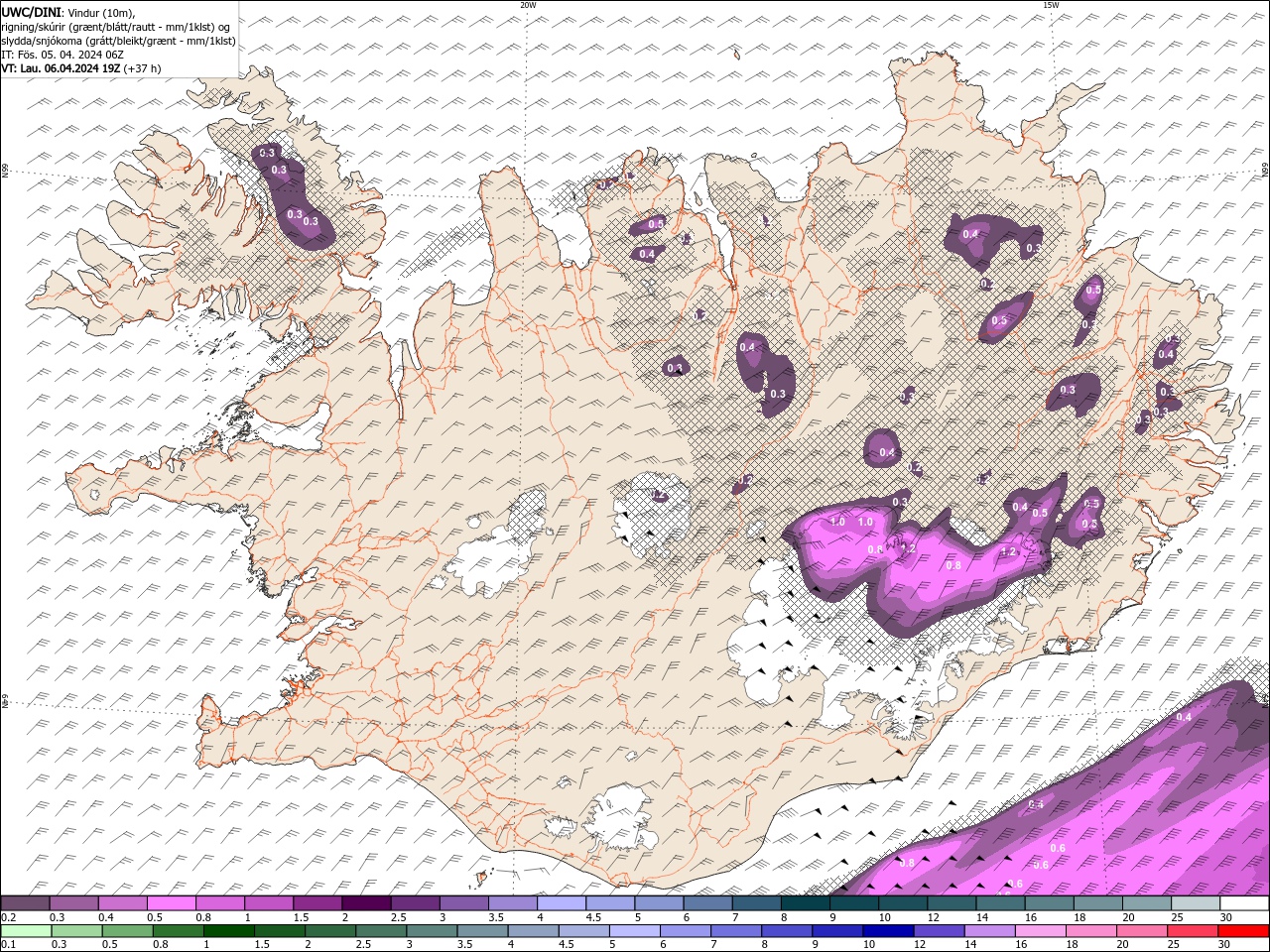Click the darkest green rain swatch labeled 1
1270x952 pixels.
[x=228, y=931]
